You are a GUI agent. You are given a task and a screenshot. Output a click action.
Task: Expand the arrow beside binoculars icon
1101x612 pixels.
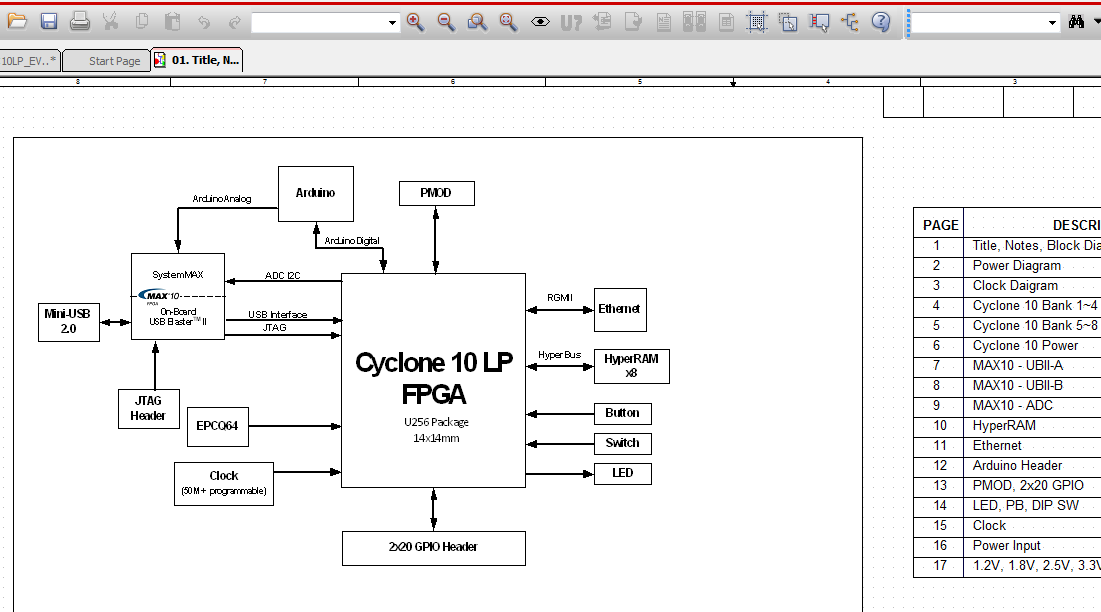(1096, 22)
